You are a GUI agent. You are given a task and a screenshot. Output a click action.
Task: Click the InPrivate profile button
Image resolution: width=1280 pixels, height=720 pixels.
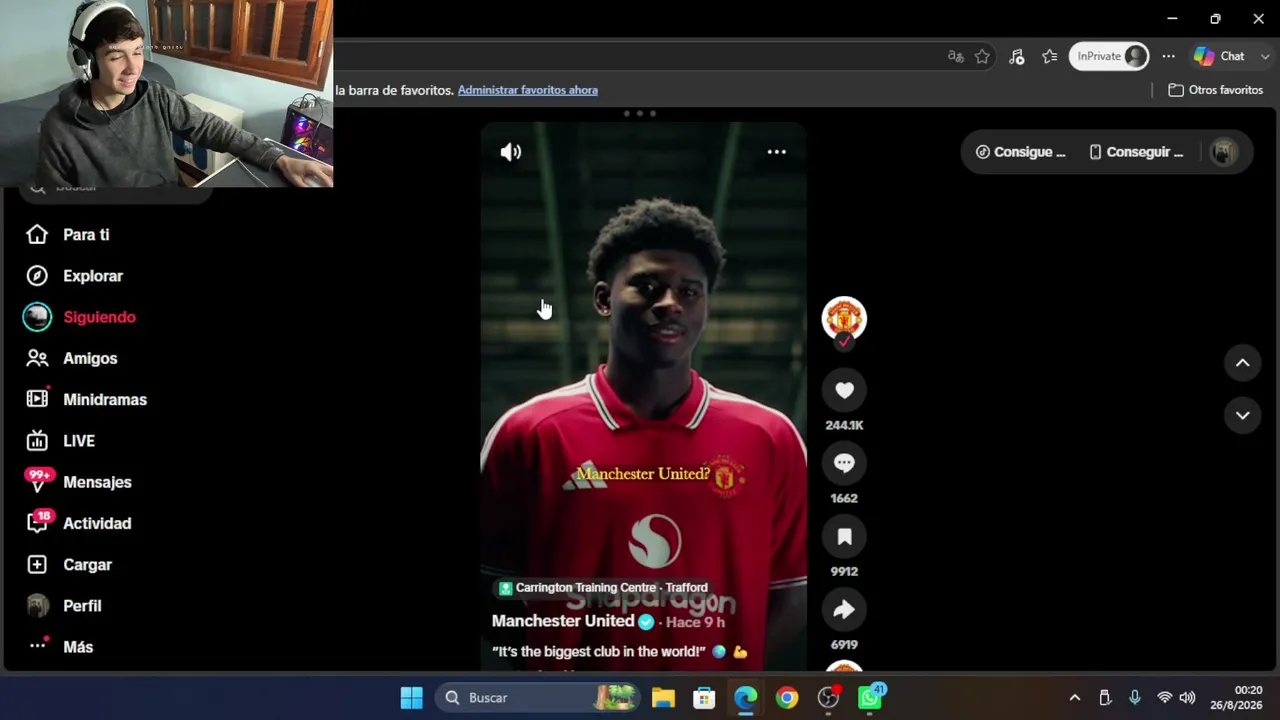[x=1109, y=57]
